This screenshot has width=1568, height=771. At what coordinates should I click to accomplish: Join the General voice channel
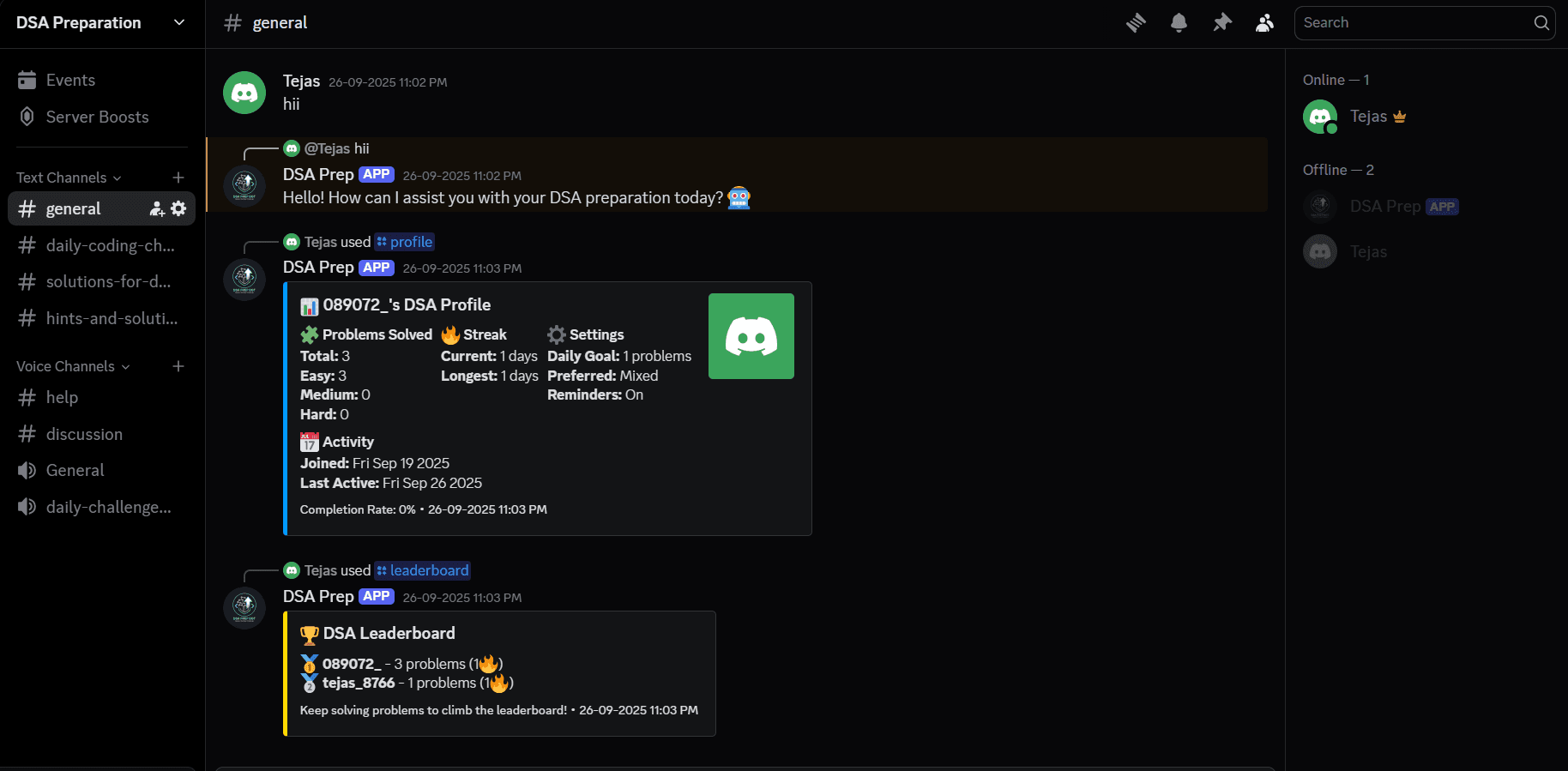click(x=102, y=470)
